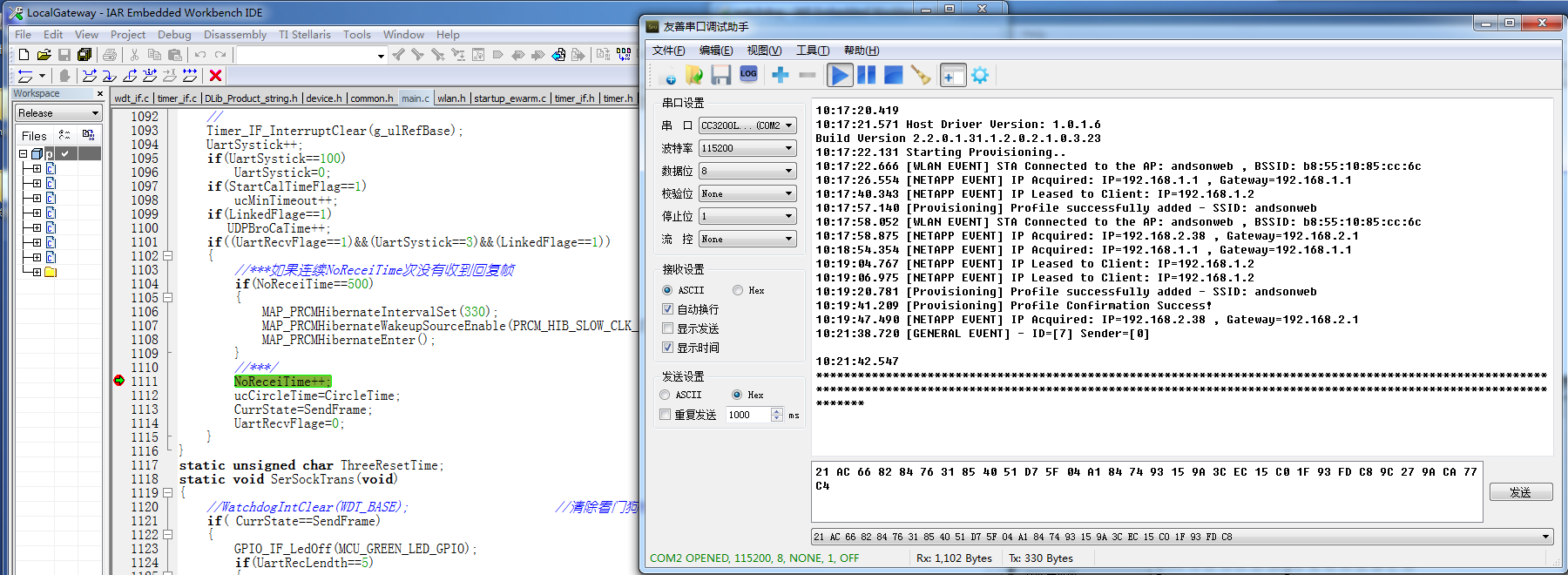Open the 流控 None dropdown
The image size is (1568, 575).
coord(747,239)
